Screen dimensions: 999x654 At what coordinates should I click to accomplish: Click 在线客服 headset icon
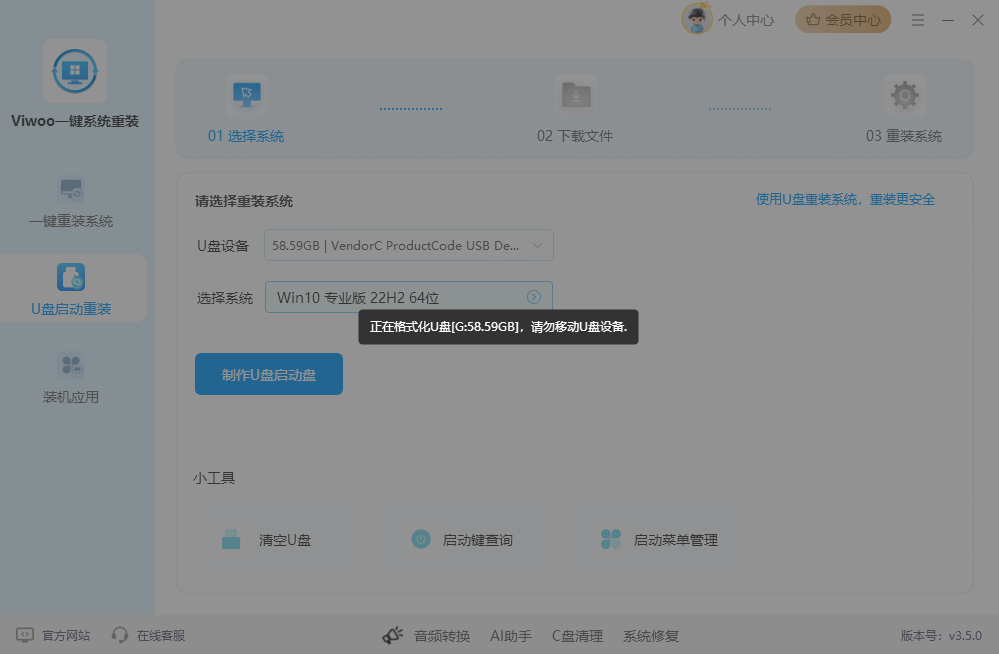click(120, 636)
